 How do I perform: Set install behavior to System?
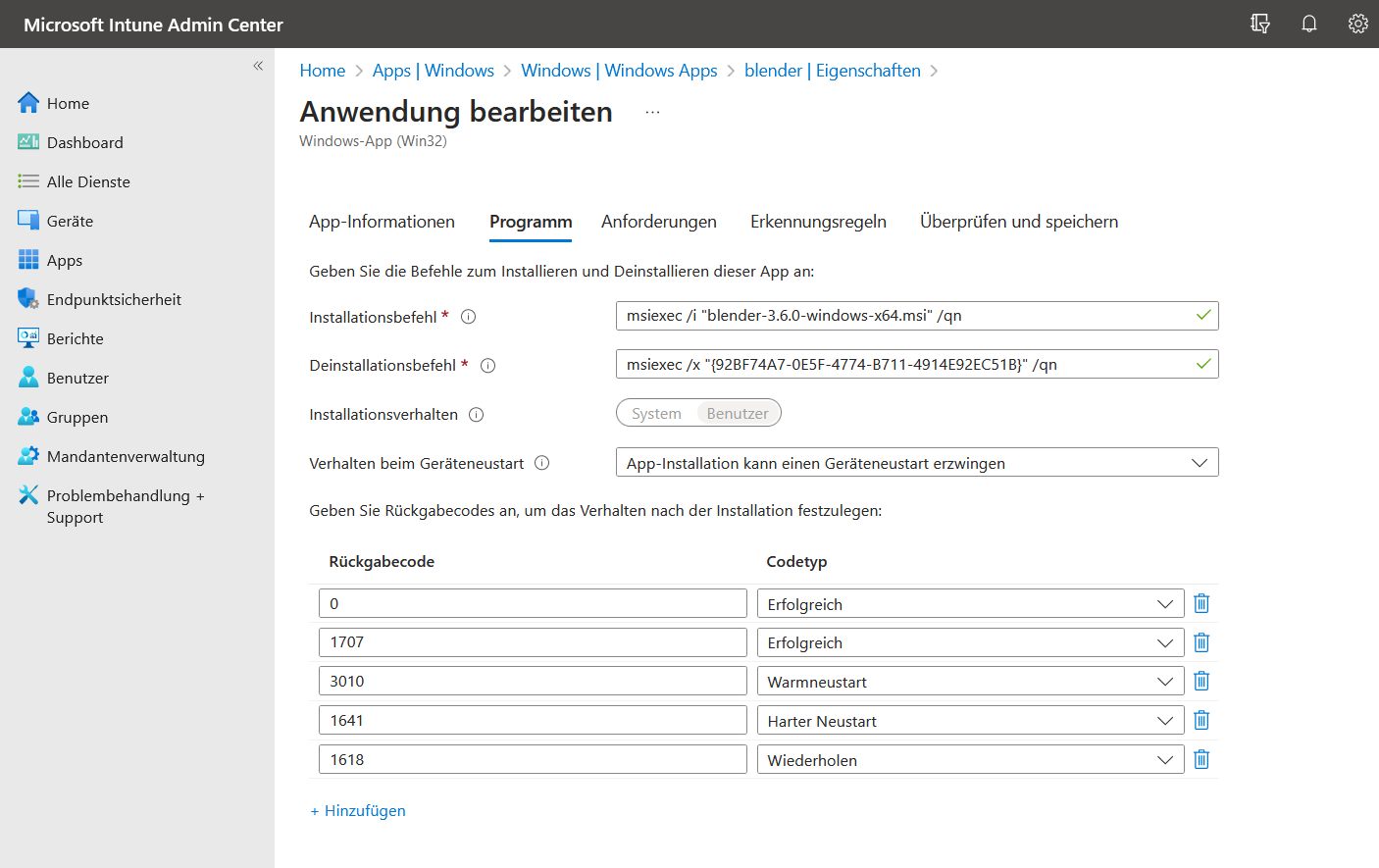click(656, 414)
